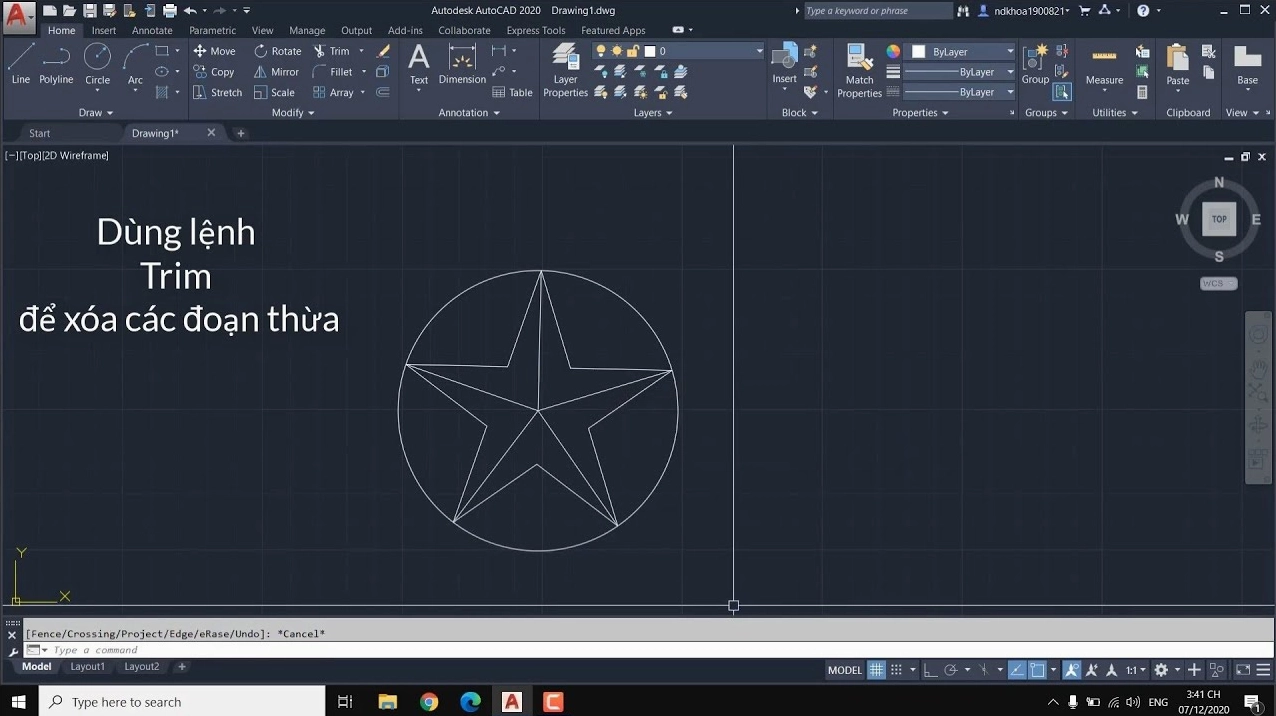Screen dimensions: 1276x716
Task: Open the Express Tools ribbon tab
Action: pos(536,31)
